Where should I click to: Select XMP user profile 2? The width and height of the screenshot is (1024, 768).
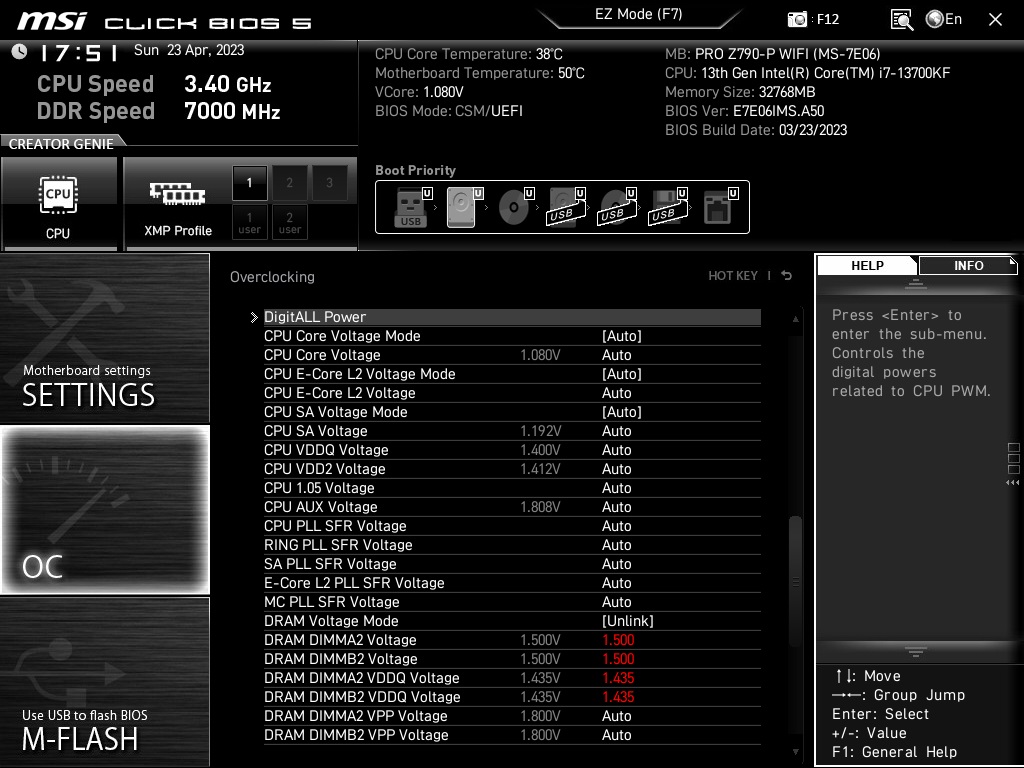click(289, 223)
